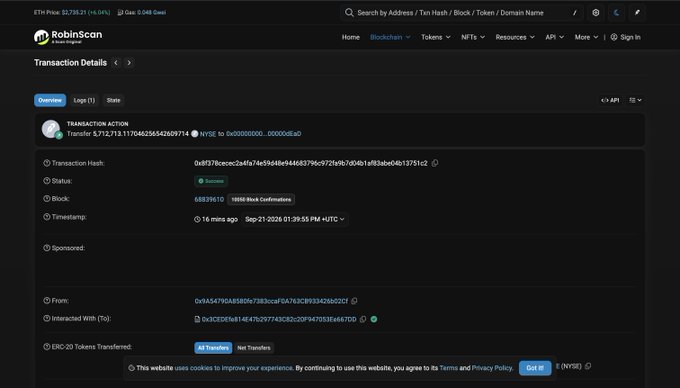The width and height of the screenshot is (680, 388).
Task: Click the slash shortcut key icon
Action: [575, 13]
